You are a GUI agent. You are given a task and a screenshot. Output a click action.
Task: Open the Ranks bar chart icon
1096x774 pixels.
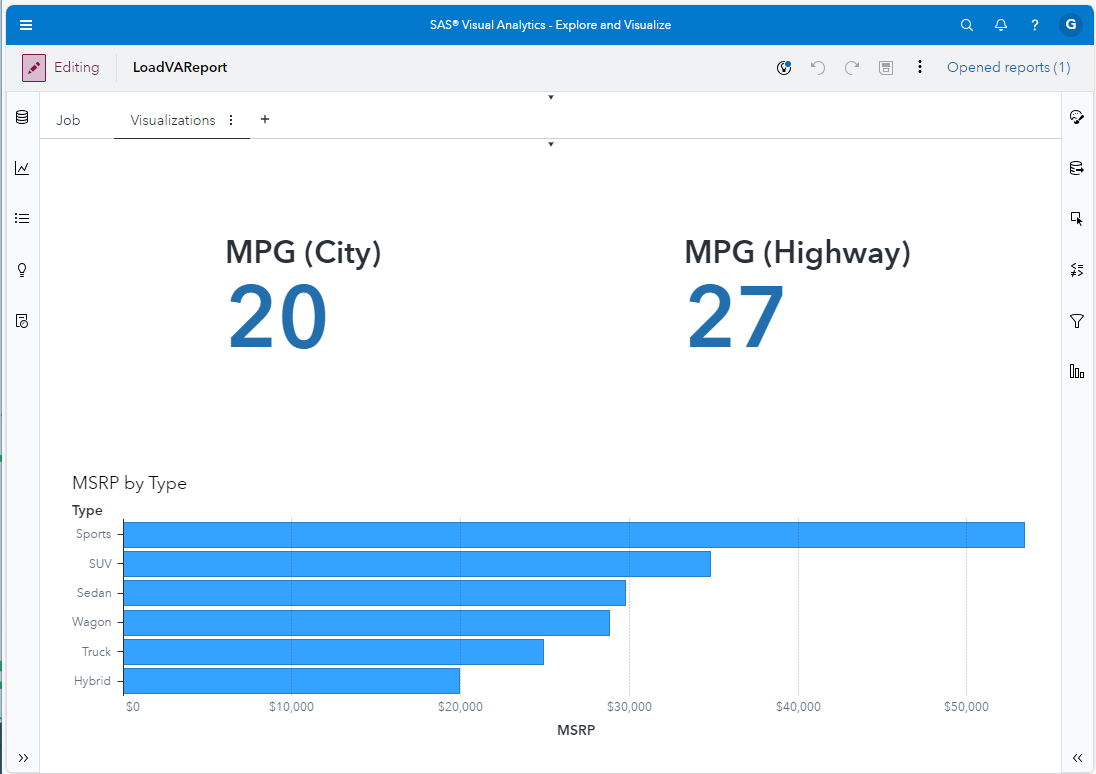[x=1077, y=371]
